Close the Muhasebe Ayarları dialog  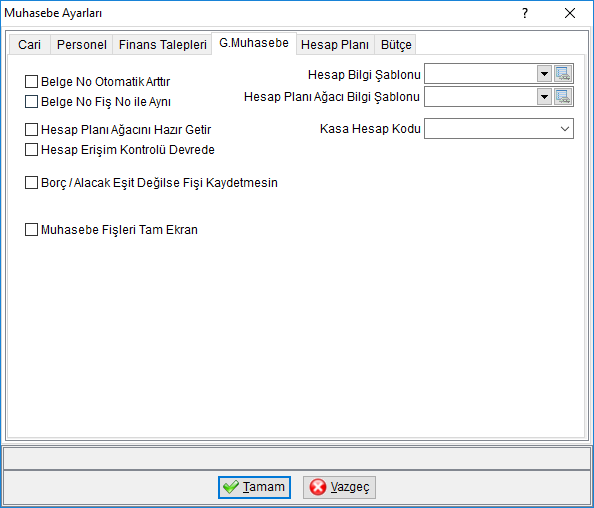tap(570, 13)
